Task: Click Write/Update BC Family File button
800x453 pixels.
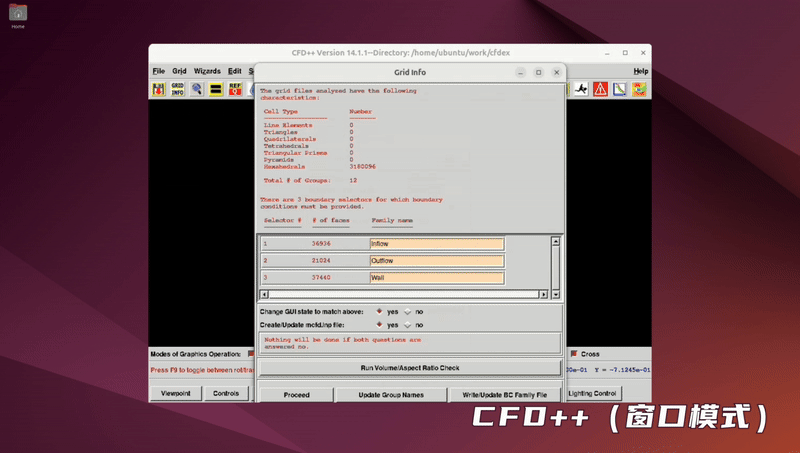Action: pyautogui.click(x=505, y=395)
